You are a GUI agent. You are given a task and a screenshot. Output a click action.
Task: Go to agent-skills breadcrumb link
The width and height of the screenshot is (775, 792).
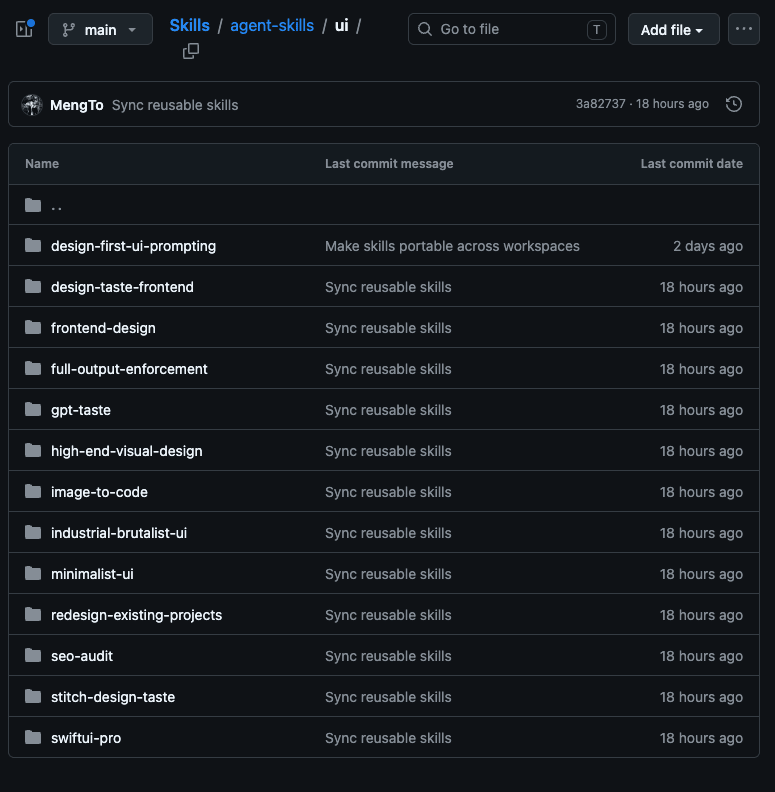272,25
